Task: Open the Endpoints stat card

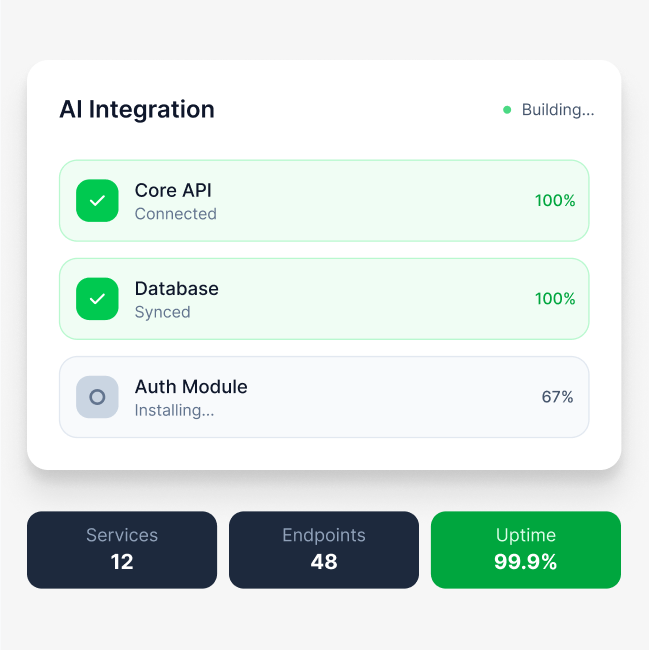Action: [324, 549]
